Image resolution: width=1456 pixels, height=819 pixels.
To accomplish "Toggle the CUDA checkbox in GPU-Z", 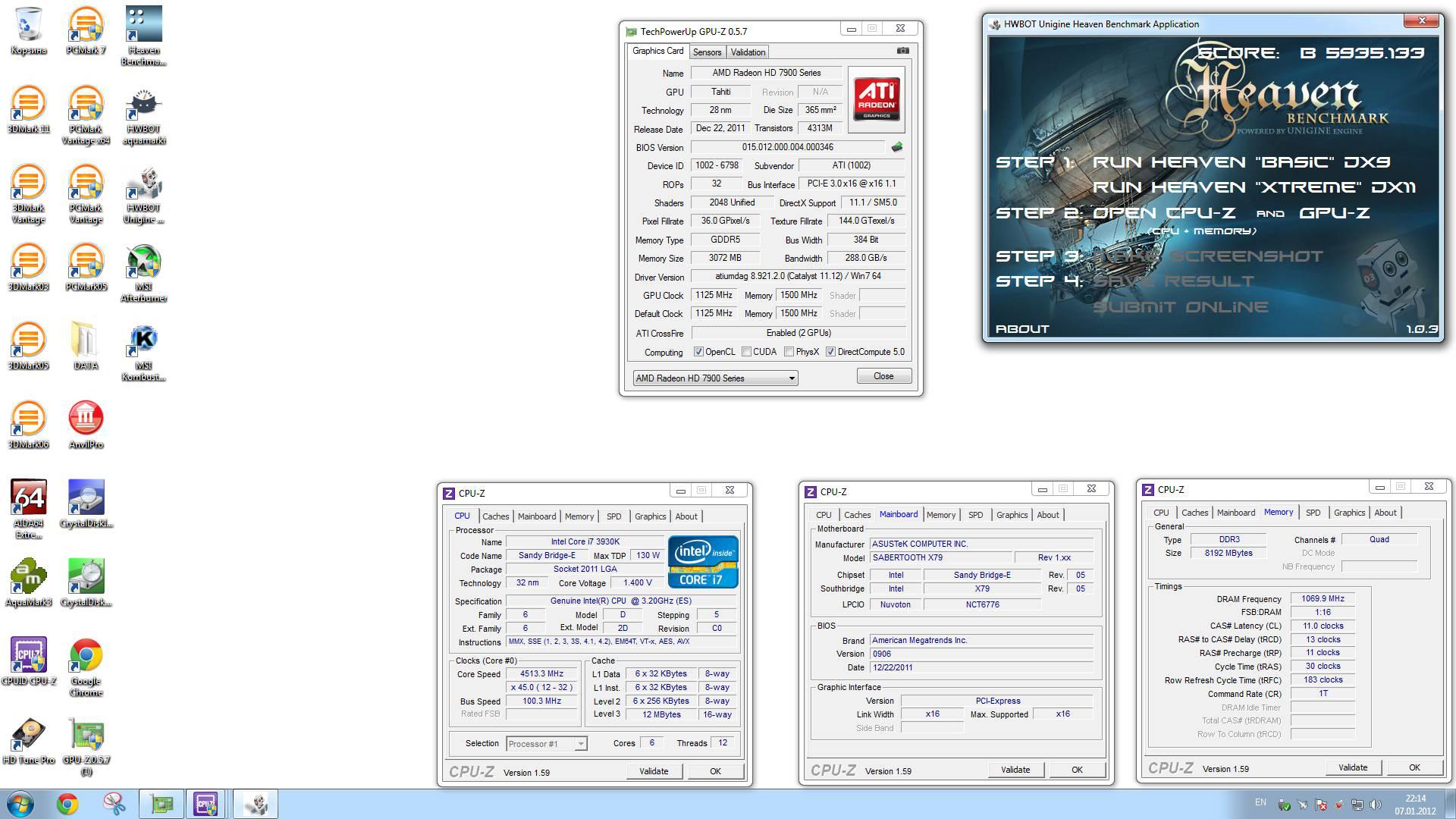I will (x=746, y=352).
